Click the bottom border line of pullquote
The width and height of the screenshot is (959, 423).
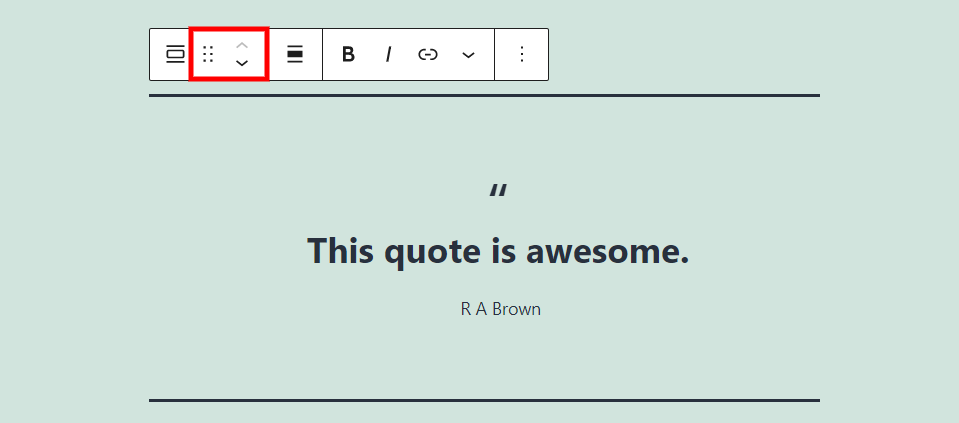(484, 400)
